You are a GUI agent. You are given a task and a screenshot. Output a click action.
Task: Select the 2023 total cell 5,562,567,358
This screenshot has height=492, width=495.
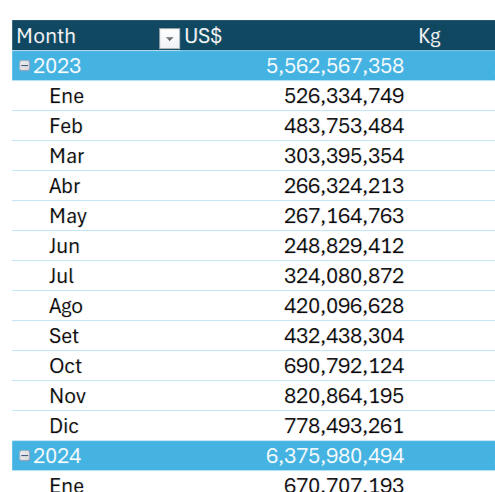335,66
